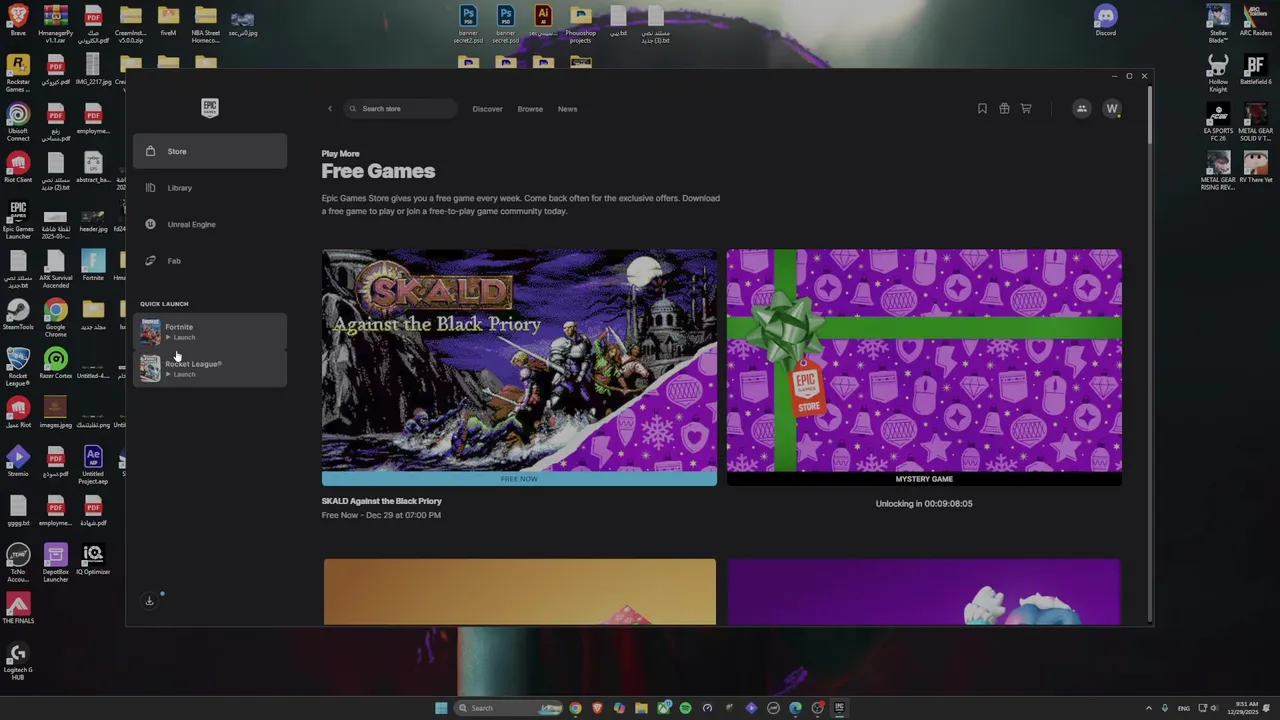Launch Fortnite from Quick Launch
The height and width of the screenshot is (720, 1280).
coord(210,332)
